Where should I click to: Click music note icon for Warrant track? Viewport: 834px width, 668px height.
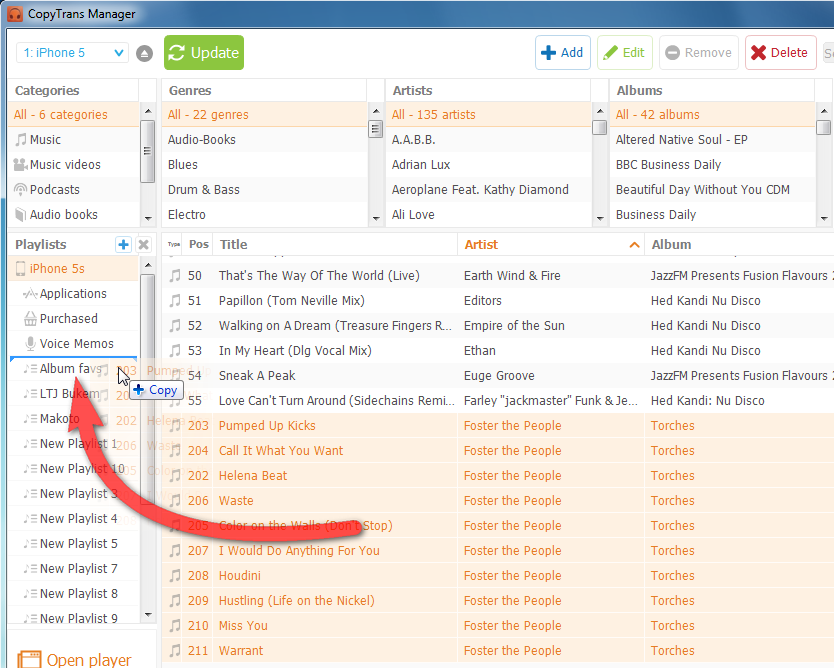[174, 651]
